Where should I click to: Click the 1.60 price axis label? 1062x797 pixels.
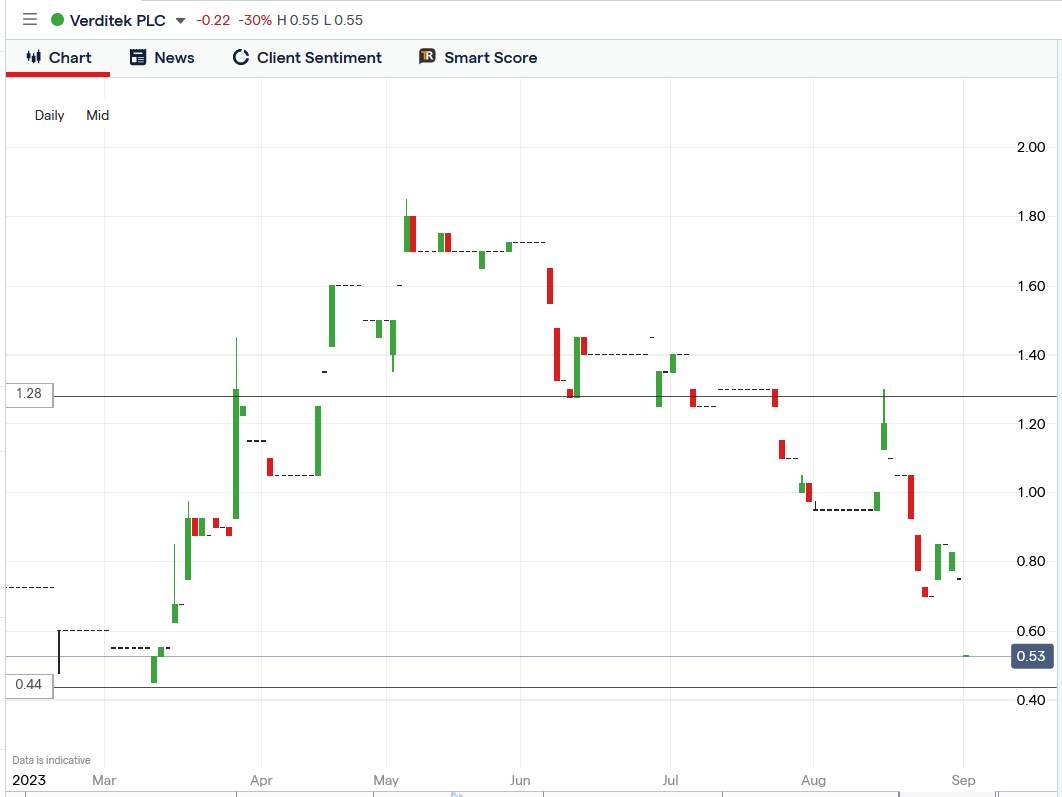click(x=1031, y=286)
